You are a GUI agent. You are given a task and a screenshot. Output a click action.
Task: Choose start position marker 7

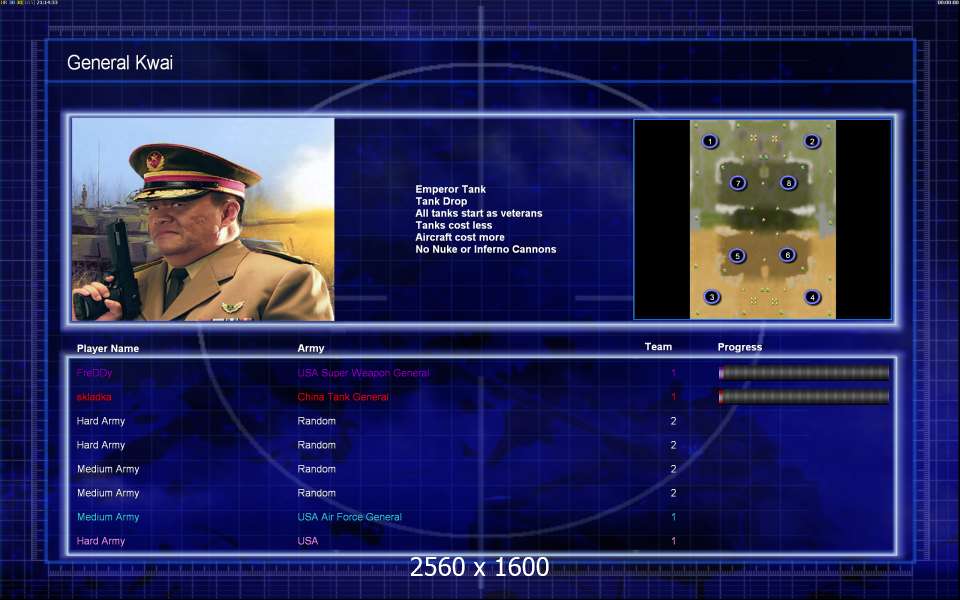tap(738, 182)
